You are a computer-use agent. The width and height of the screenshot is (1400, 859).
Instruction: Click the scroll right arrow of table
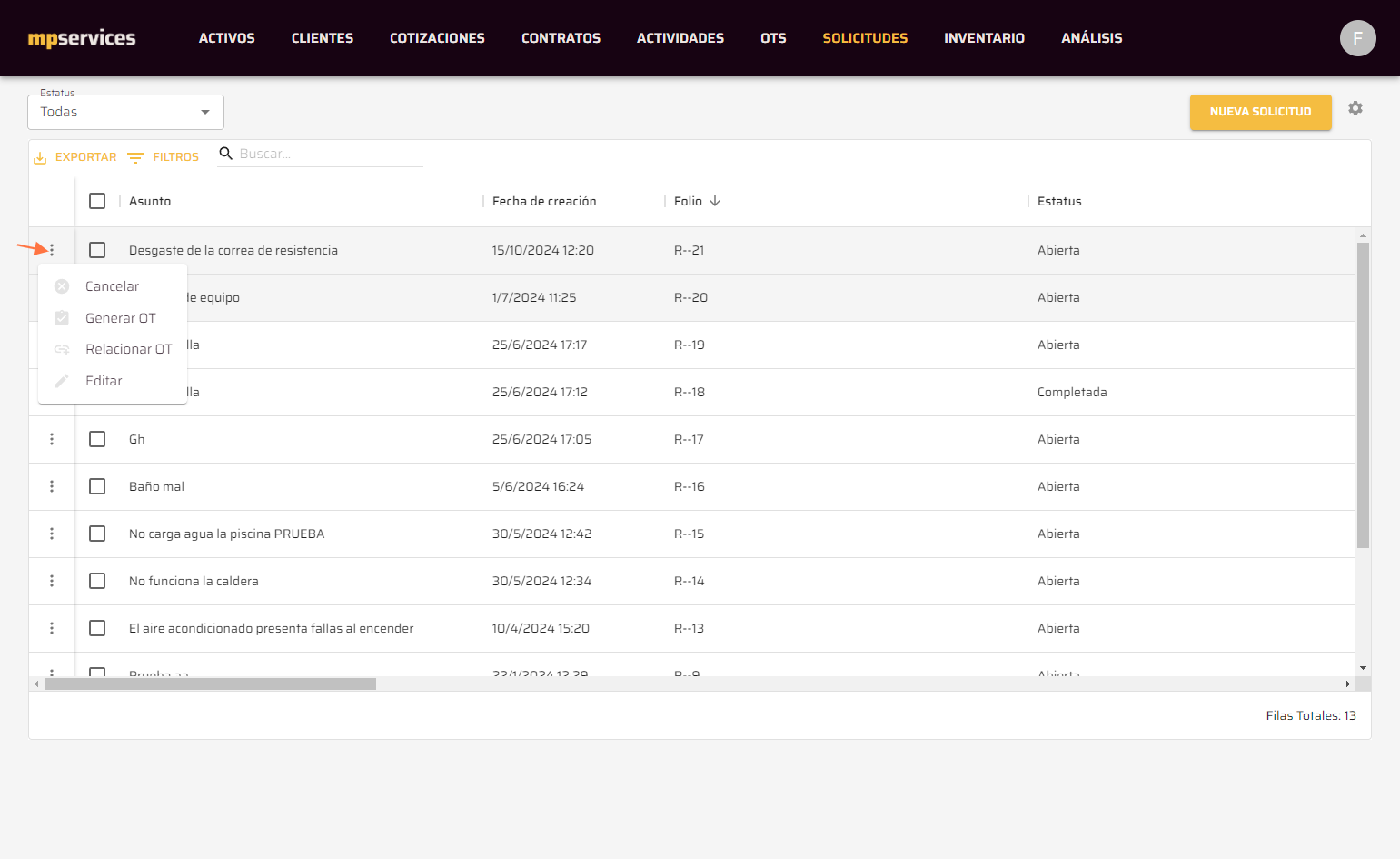tap(1347, 684)
